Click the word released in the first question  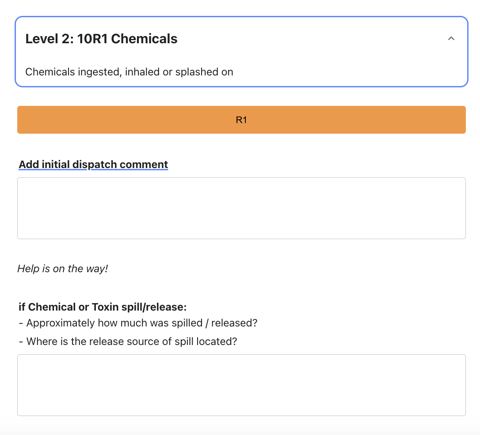coord(234,323)
